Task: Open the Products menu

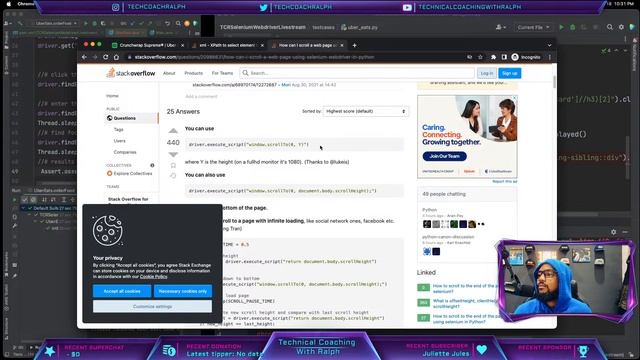Action: [193, 73]
